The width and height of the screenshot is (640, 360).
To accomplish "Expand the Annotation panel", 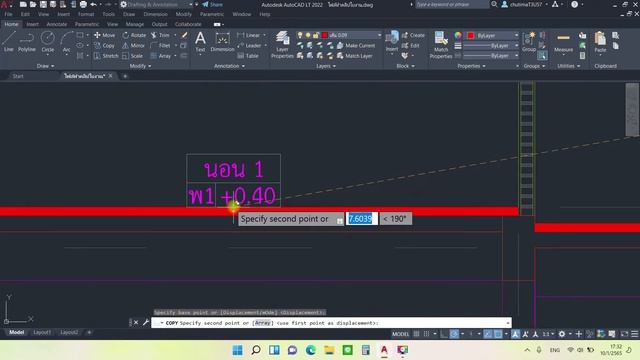I will 229,66.
